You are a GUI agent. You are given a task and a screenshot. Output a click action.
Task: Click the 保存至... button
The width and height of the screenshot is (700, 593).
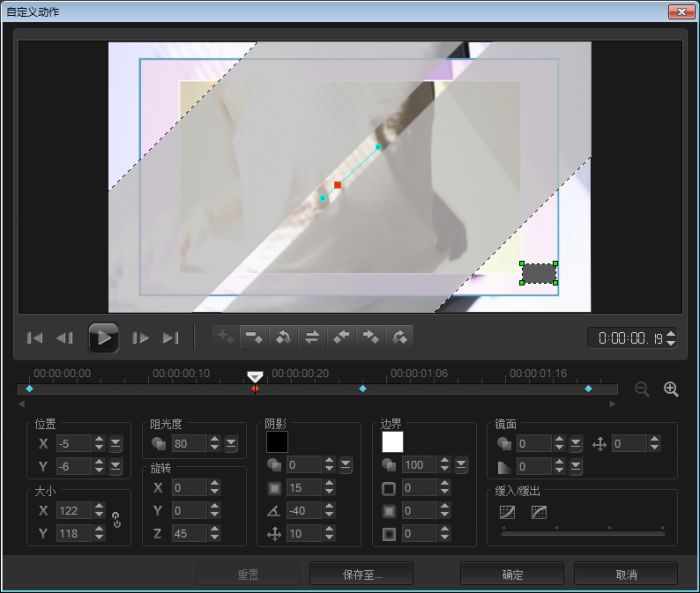(x=361, y=575)
